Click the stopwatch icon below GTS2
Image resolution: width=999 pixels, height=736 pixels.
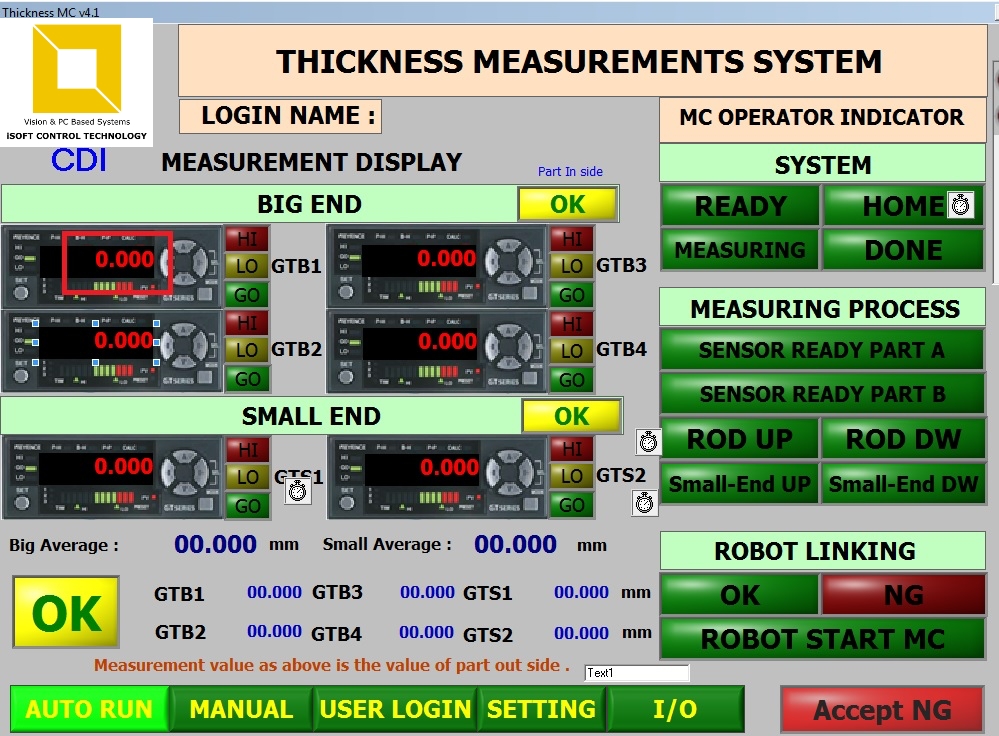(x=645, y=504)
